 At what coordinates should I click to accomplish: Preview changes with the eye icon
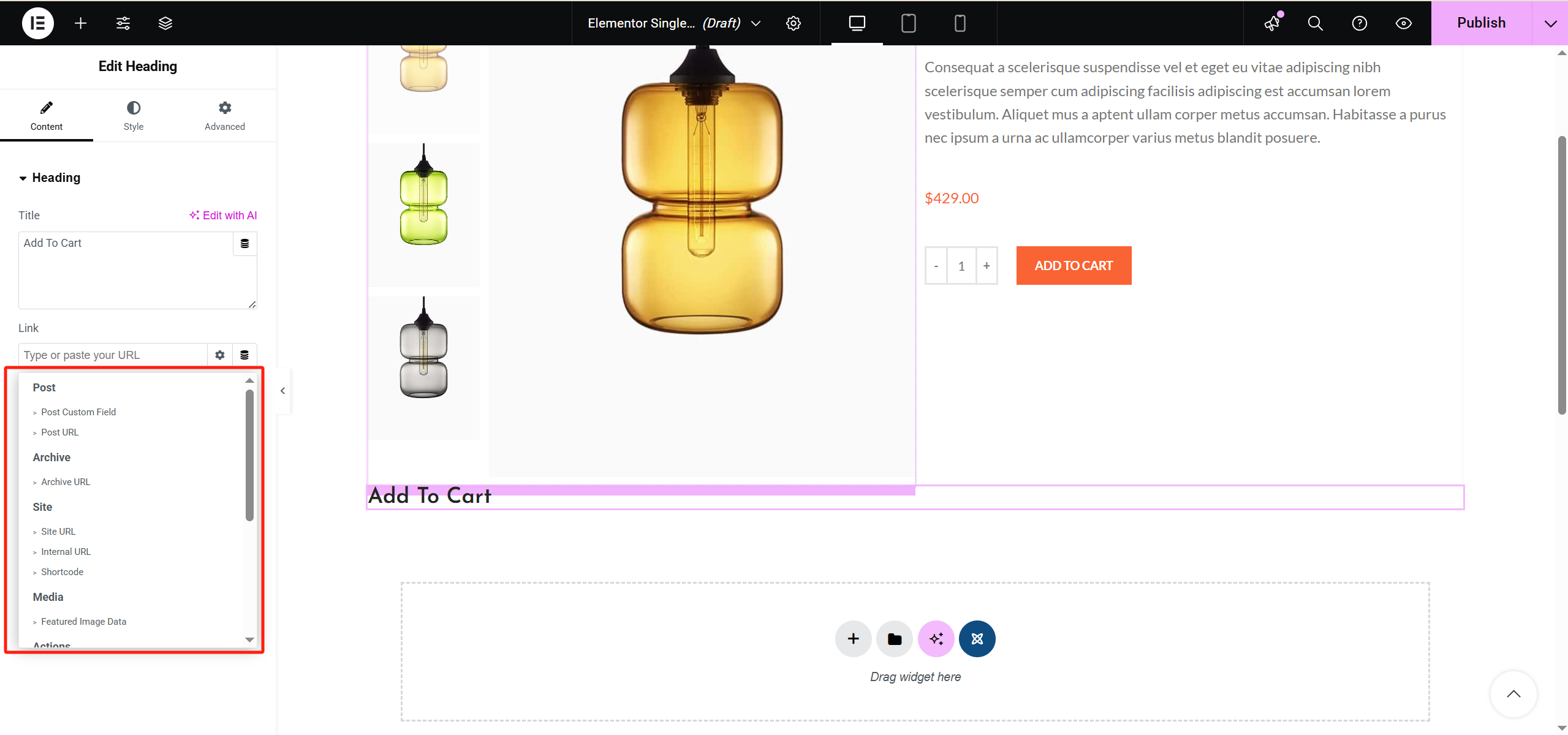1403,23
